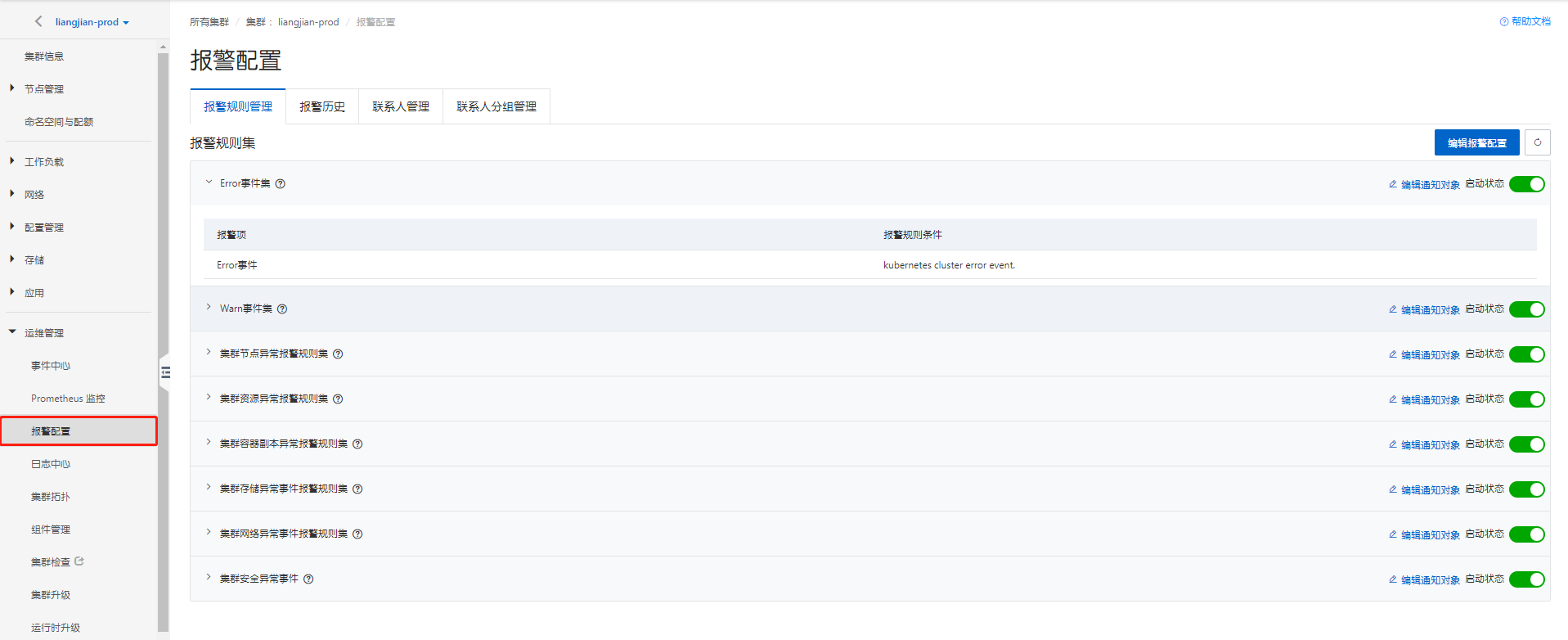
Task: Click the back arrow beside liangjian-prod
Action: pos(38,22)
